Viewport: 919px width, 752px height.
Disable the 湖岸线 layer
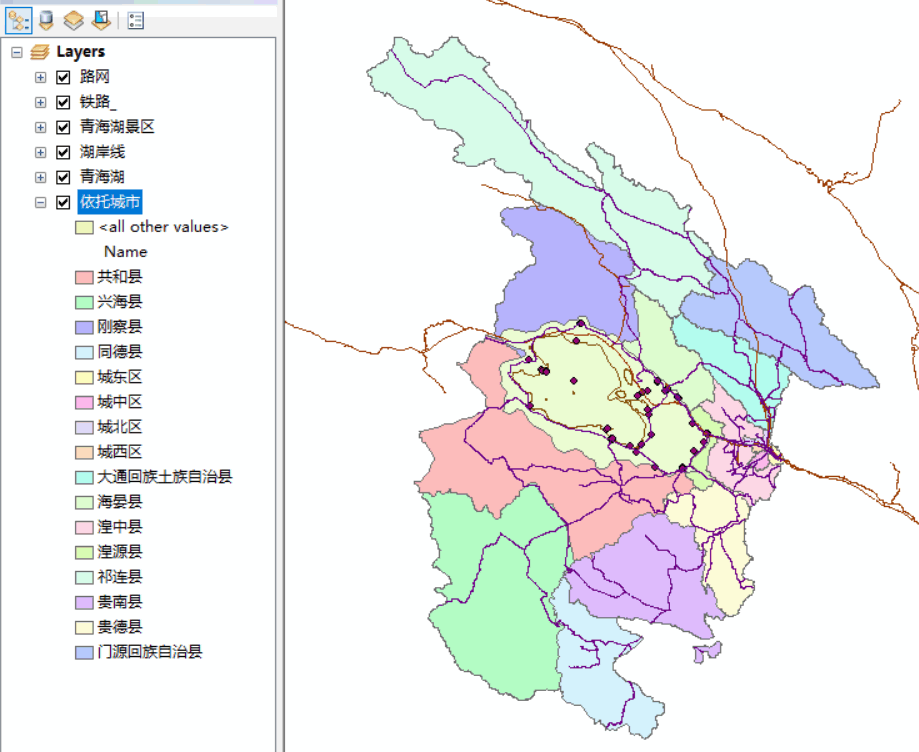(x=63, y=151)
